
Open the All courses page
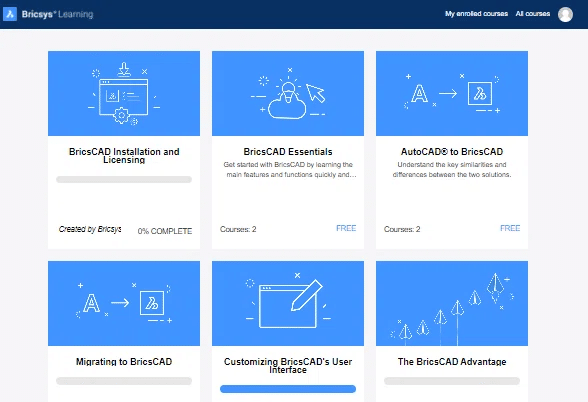click(x=532, y=14)
